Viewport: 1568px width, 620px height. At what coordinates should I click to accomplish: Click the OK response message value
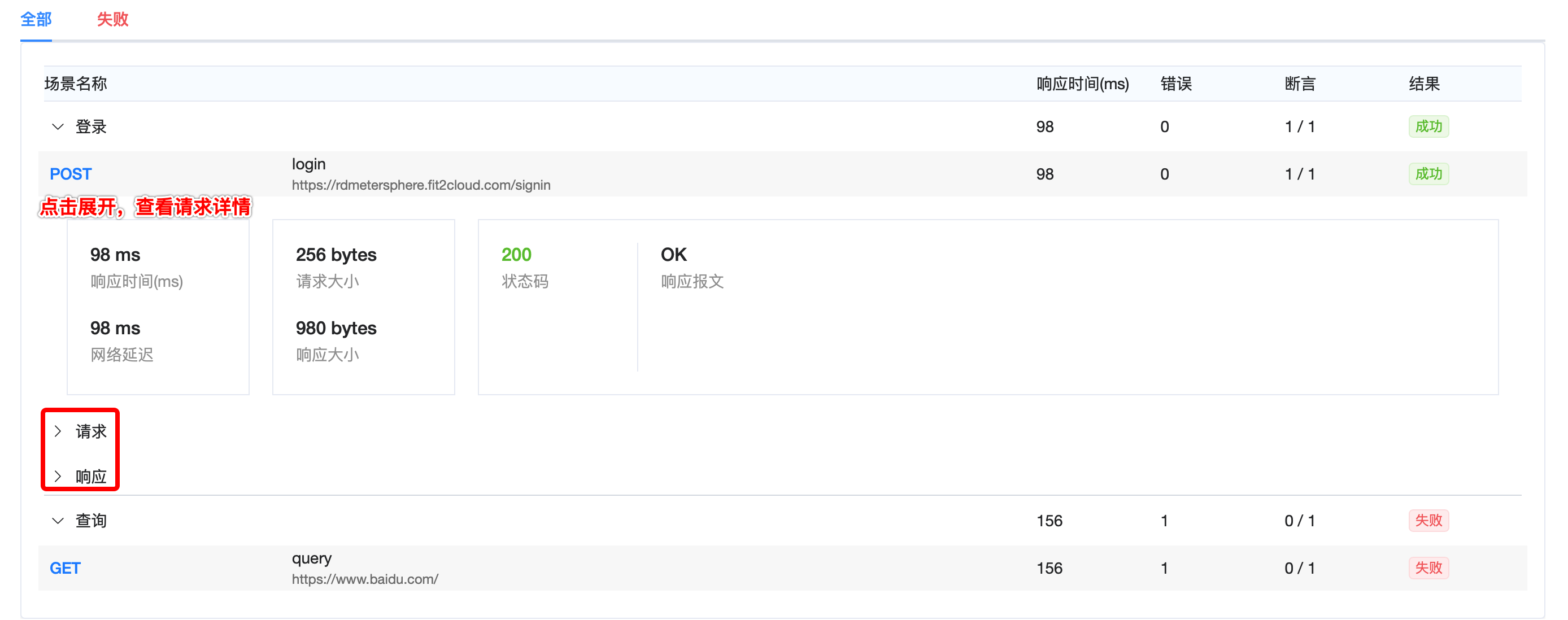pyautogui.click(x=673, y=254)
